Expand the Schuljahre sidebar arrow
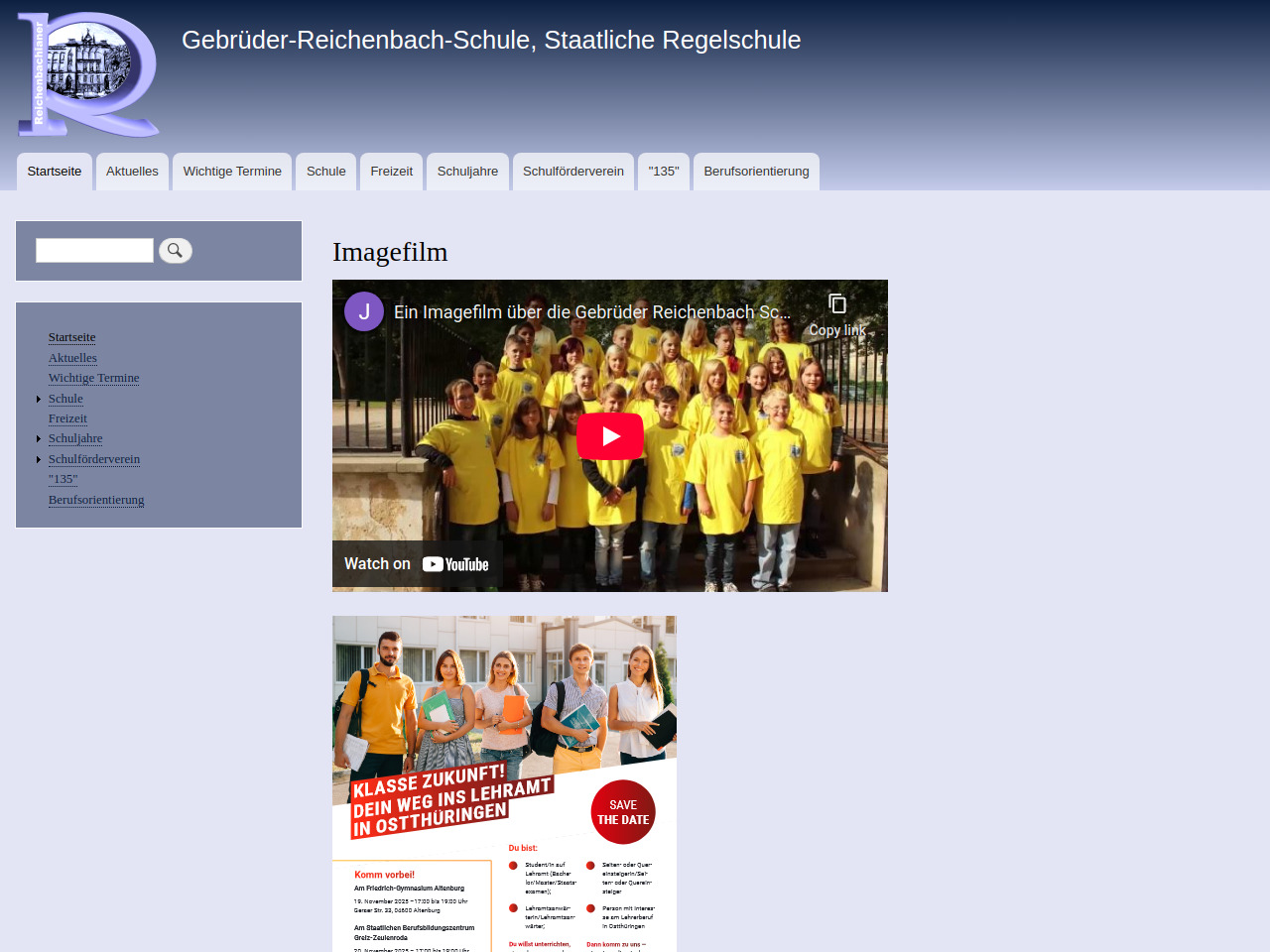This screenshot has width=1270, height=952. (39, 438)
